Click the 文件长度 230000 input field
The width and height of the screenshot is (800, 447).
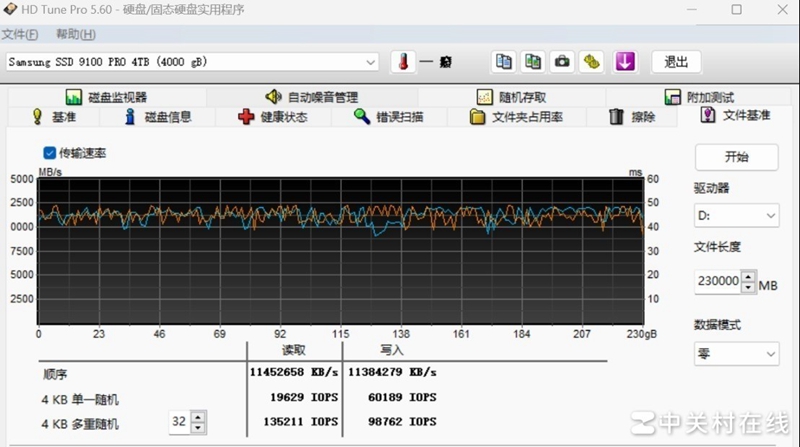click(x=717, y=282)
